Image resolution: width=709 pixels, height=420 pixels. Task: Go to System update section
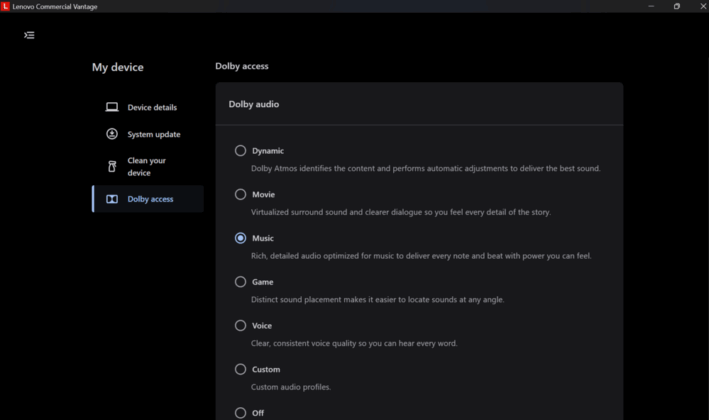pyautogui.click(x=148, y=134)
